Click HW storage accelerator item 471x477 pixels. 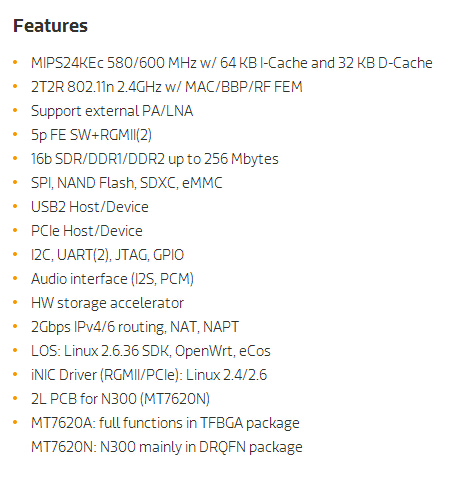[107, 303]
